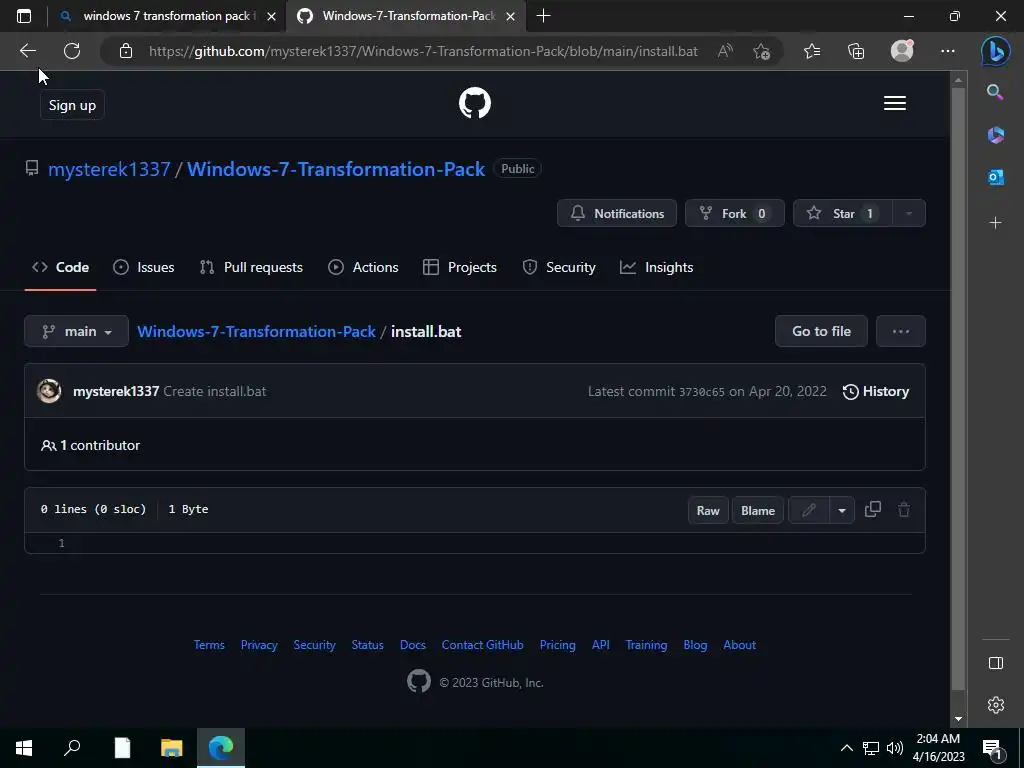The image size is (1024, 768).
Task: Open Outlook in the sidebar
Action: click(995, 177)
